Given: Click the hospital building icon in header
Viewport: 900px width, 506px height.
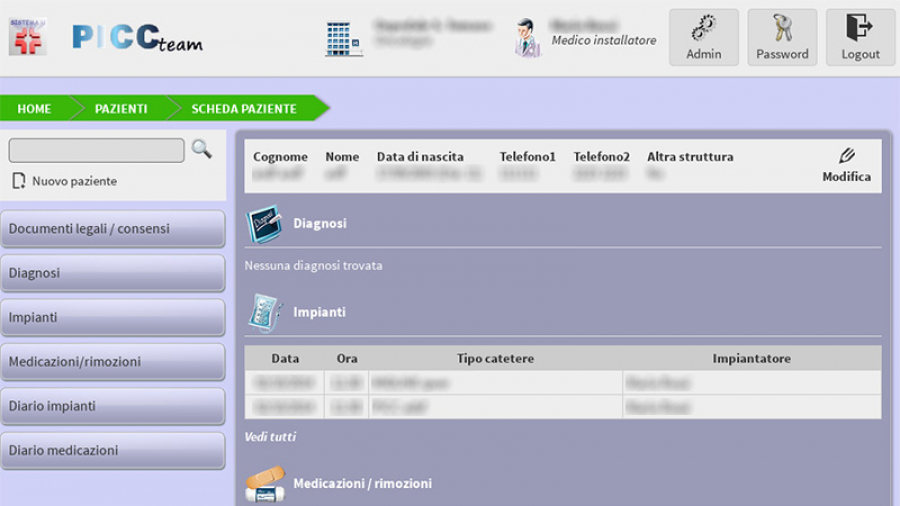Looking at the screenshot, I should tap(344, 38).
